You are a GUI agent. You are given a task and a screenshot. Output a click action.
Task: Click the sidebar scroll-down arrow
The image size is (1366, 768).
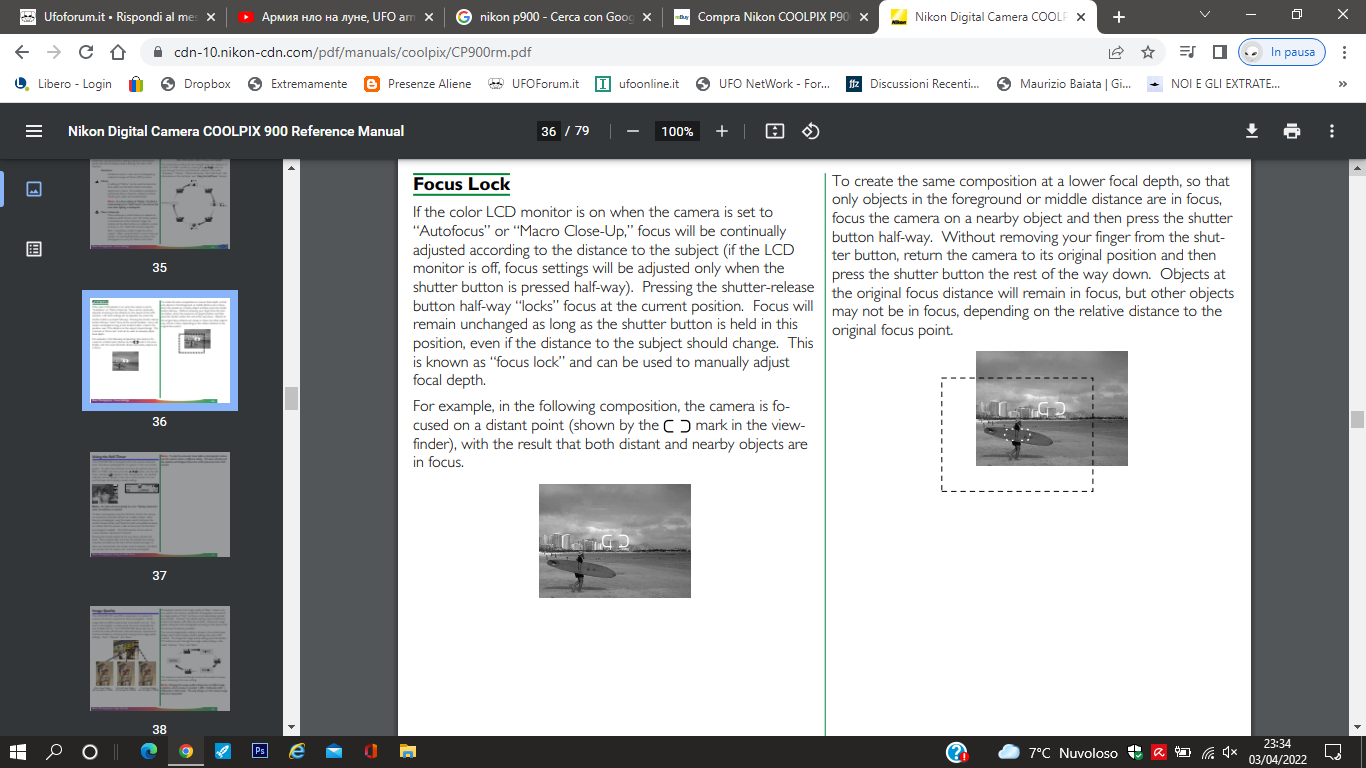292,727
